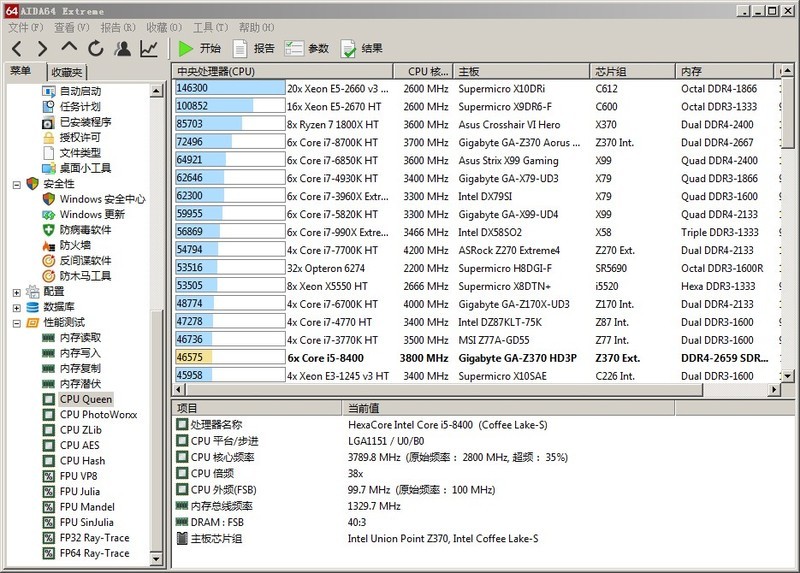Sort by 中央处理器(CPU) column header

(x=282, y=71)
